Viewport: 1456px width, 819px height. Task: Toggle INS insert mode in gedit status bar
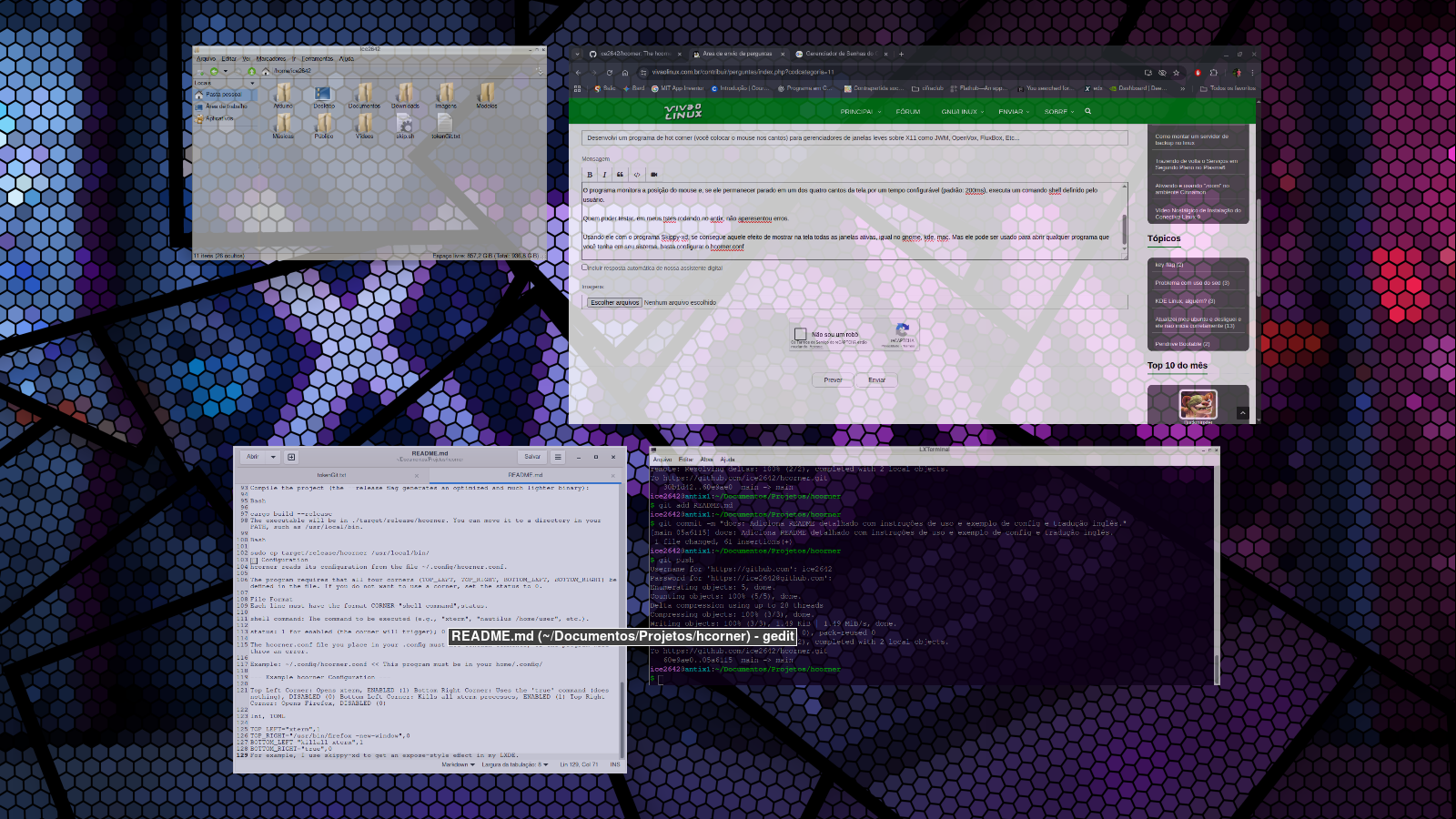[x=615, y=764]
